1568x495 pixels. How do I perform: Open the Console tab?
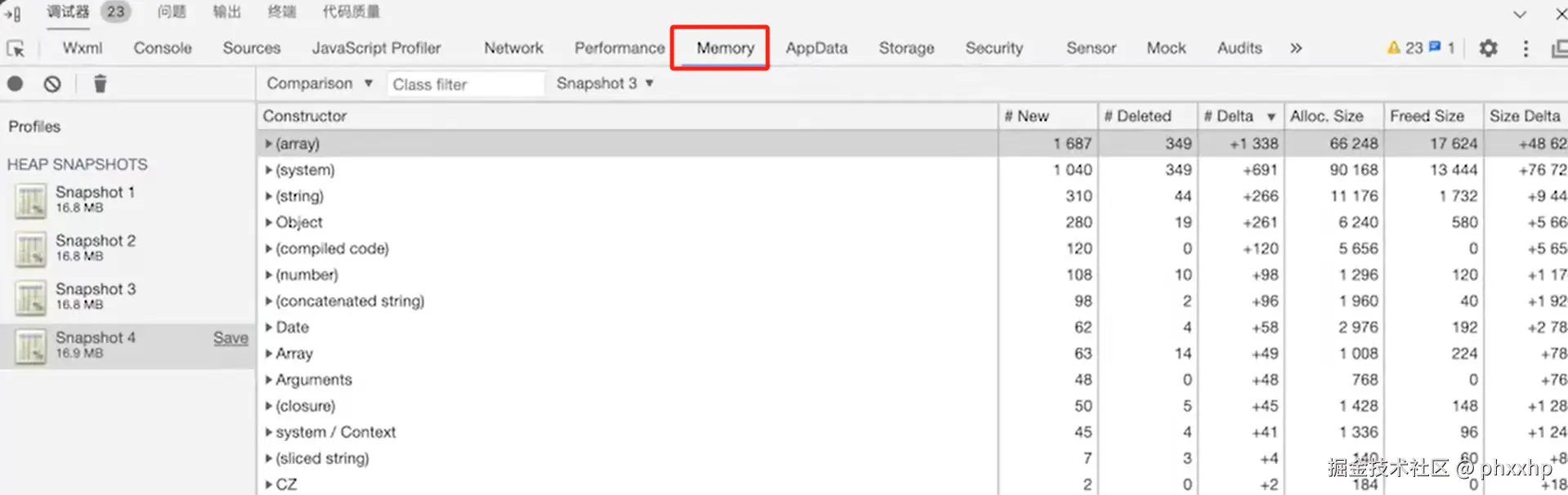pyautogui.click(x=163, y=48)
